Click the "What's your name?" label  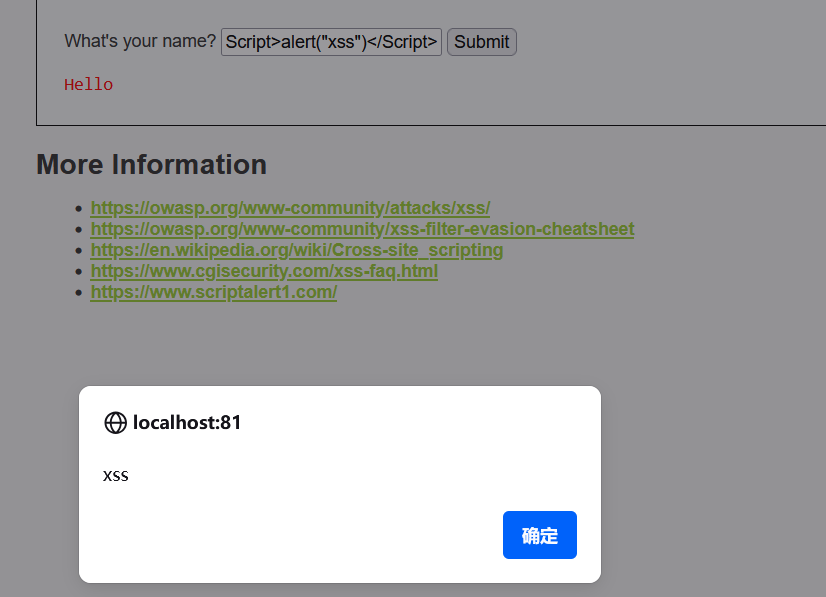point(140,41)
